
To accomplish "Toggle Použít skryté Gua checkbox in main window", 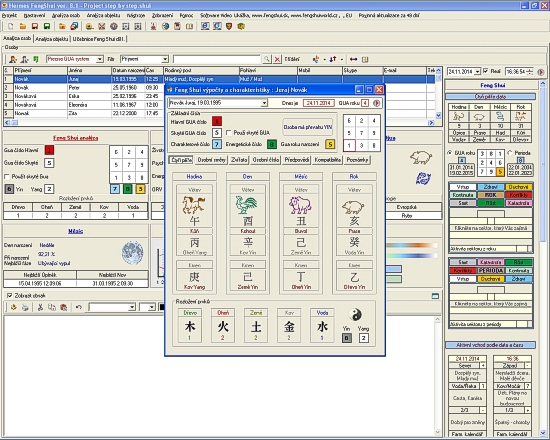I will [x=7, y=176].
